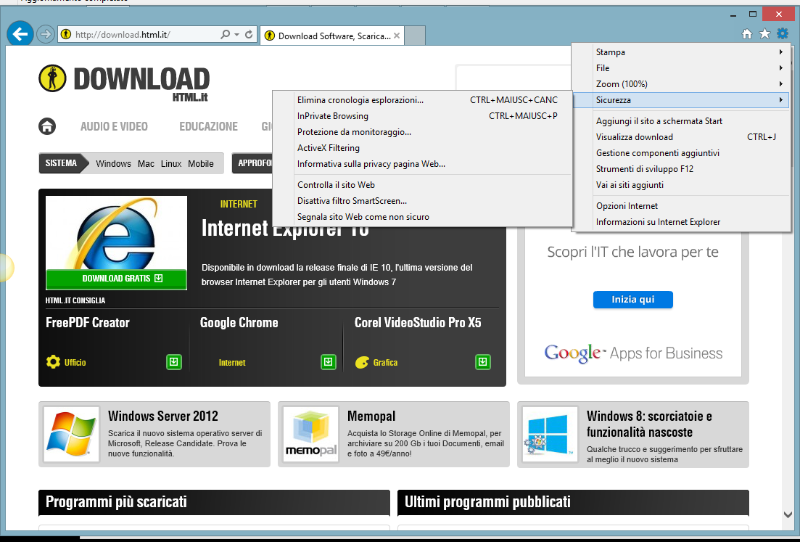Click the refresh icon in address bar

(x=249, y=35)
